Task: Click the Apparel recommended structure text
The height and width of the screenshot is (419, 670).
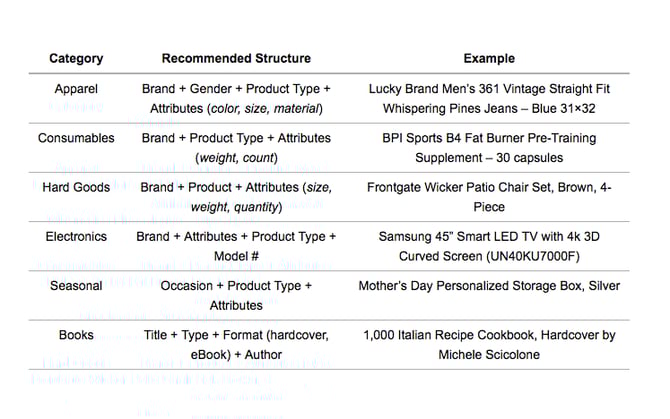Action: pos(236,99)
